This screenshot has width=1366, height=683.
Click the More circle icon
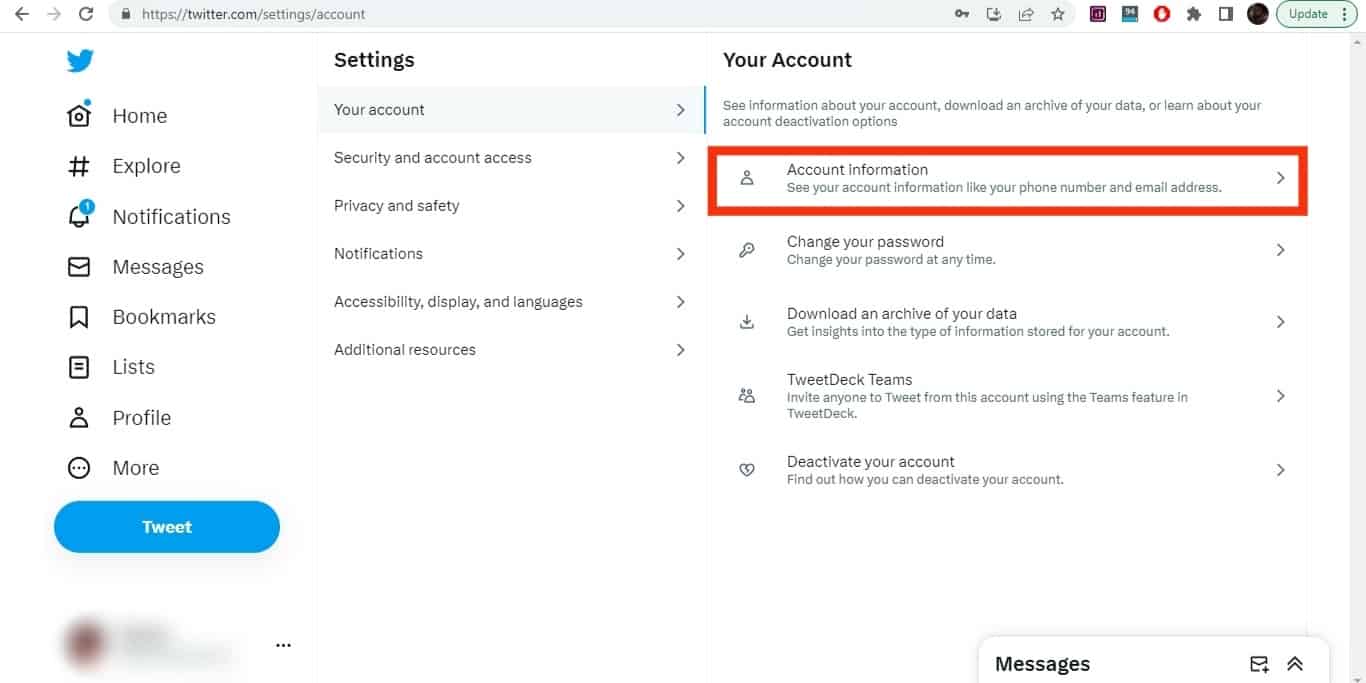click(79, 467)
